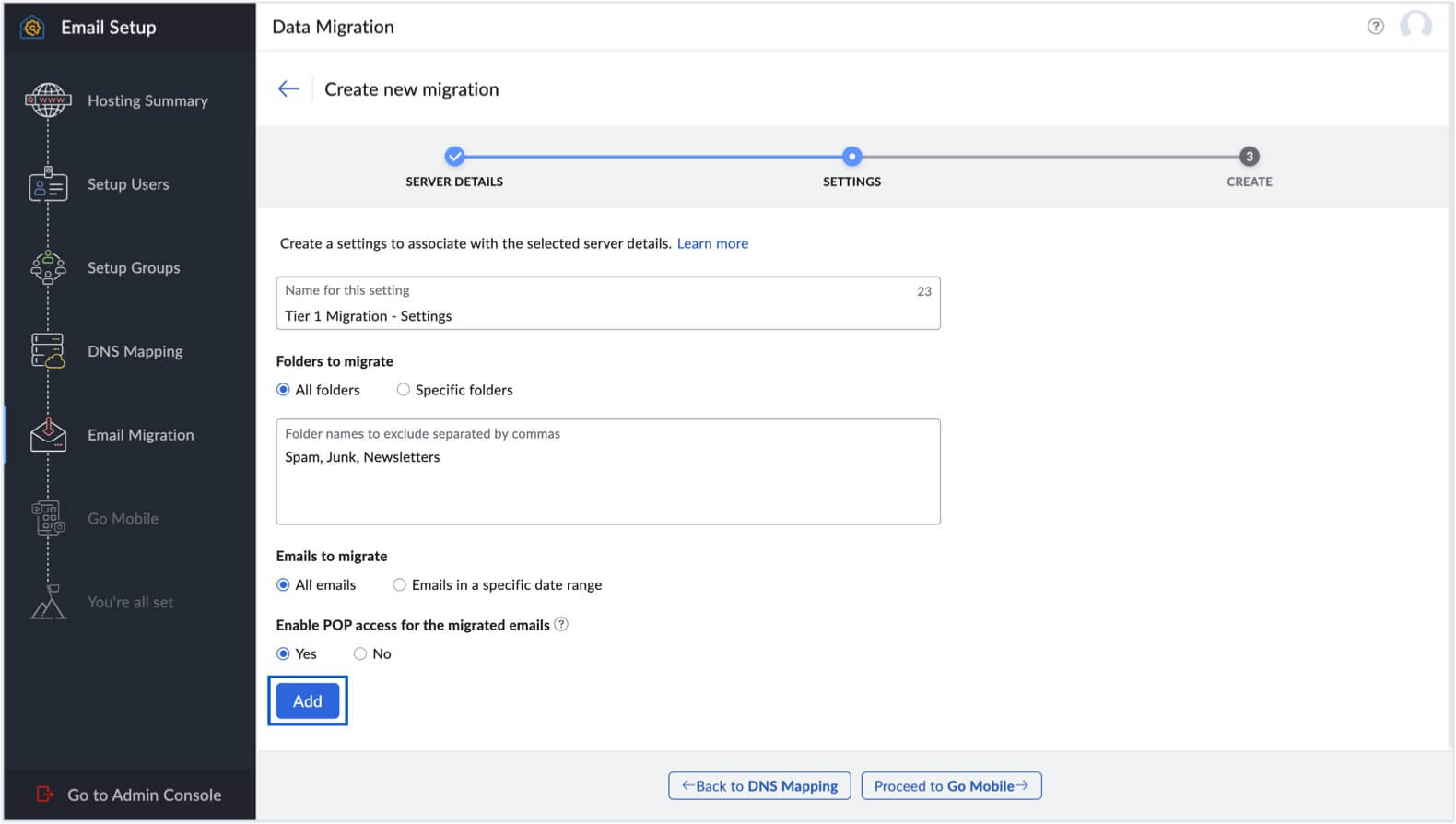
Task: Set POP access to No
Action: click(x=360, y=654)
